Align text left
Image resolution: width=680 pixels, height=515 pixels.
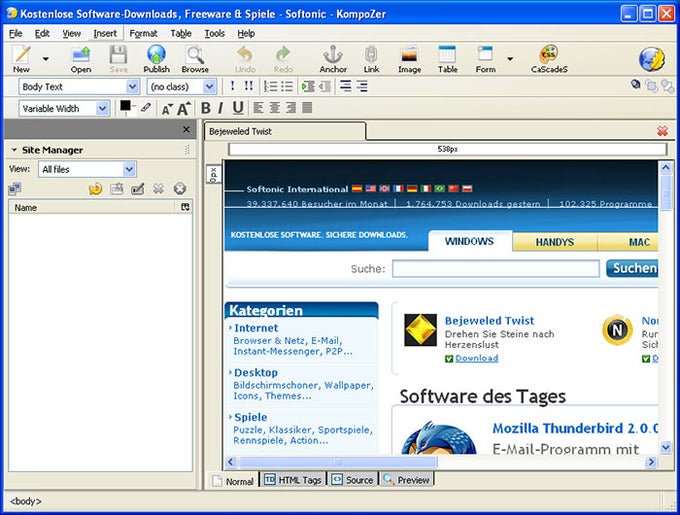(x=258, y=108)
